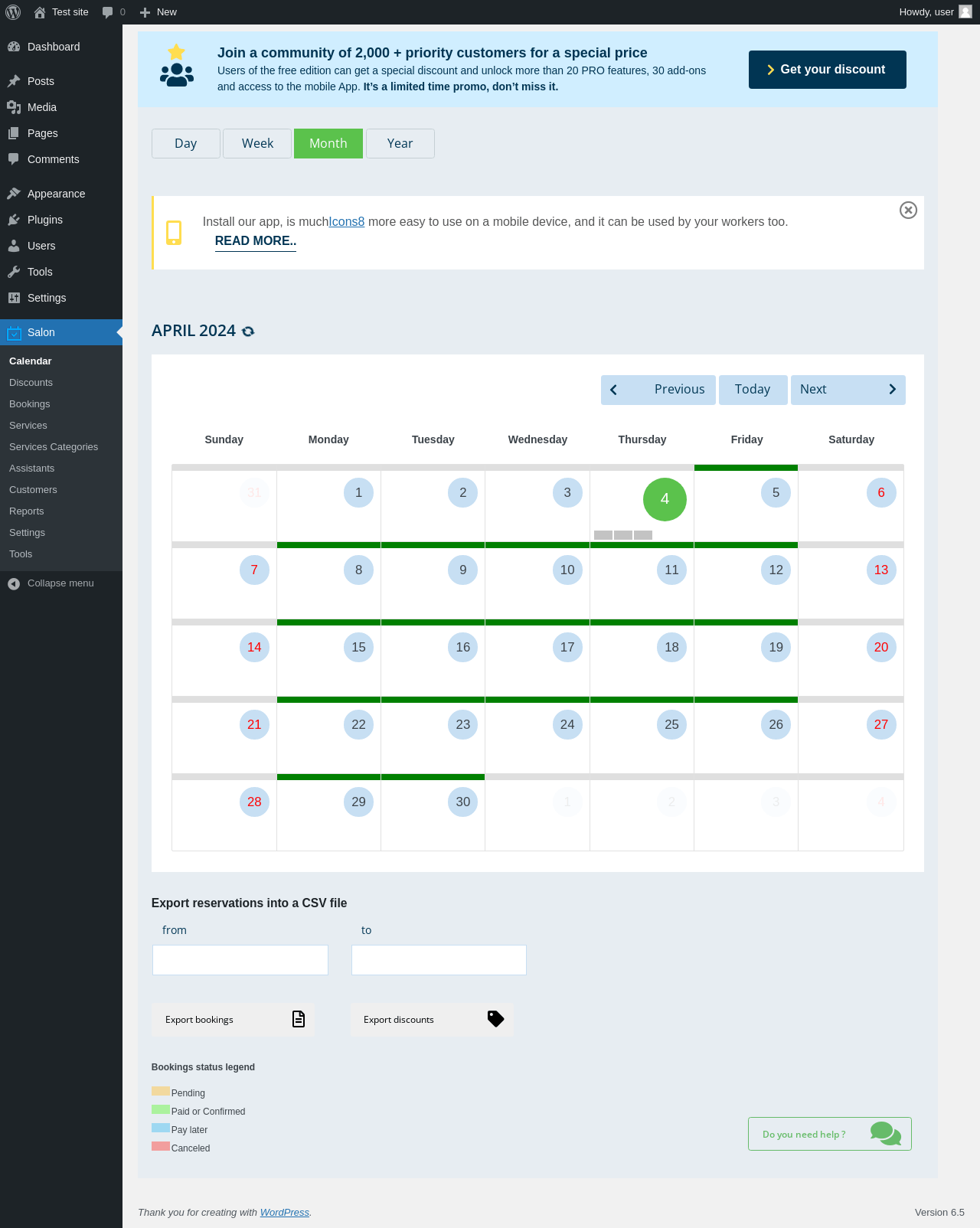Viewport: 980px width, 1228px height.
Task: Open the New content dropdown
Action: pos(158,12)
